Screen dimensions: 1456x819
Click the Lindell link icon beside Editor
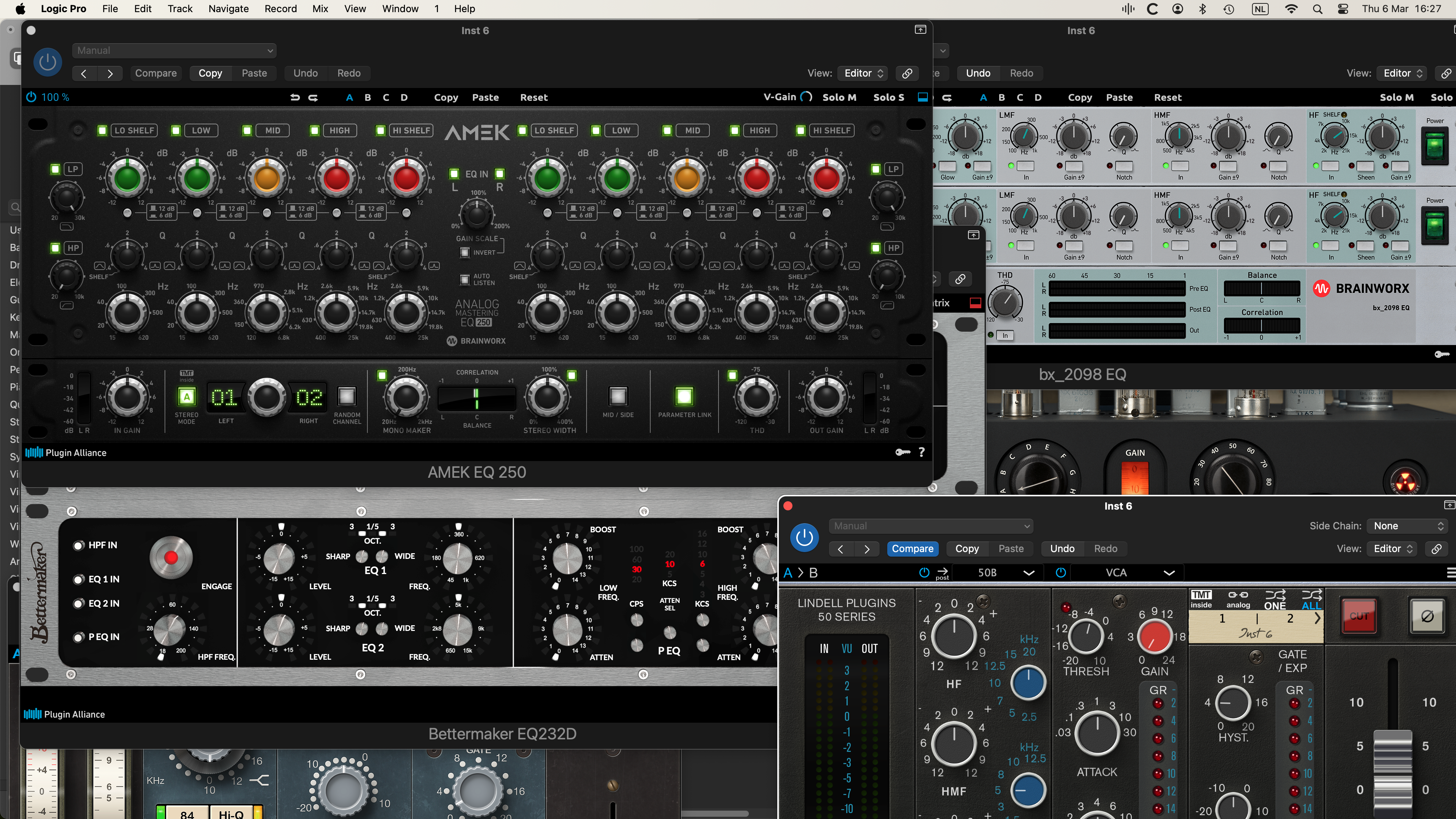(x=1436, y=549)
